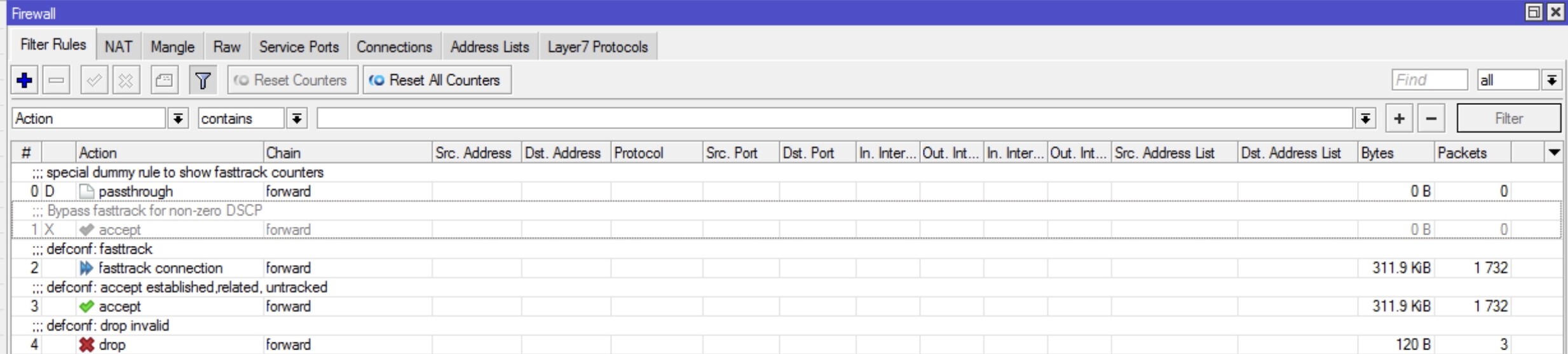Switch to the NAT tab

point(119,47)
